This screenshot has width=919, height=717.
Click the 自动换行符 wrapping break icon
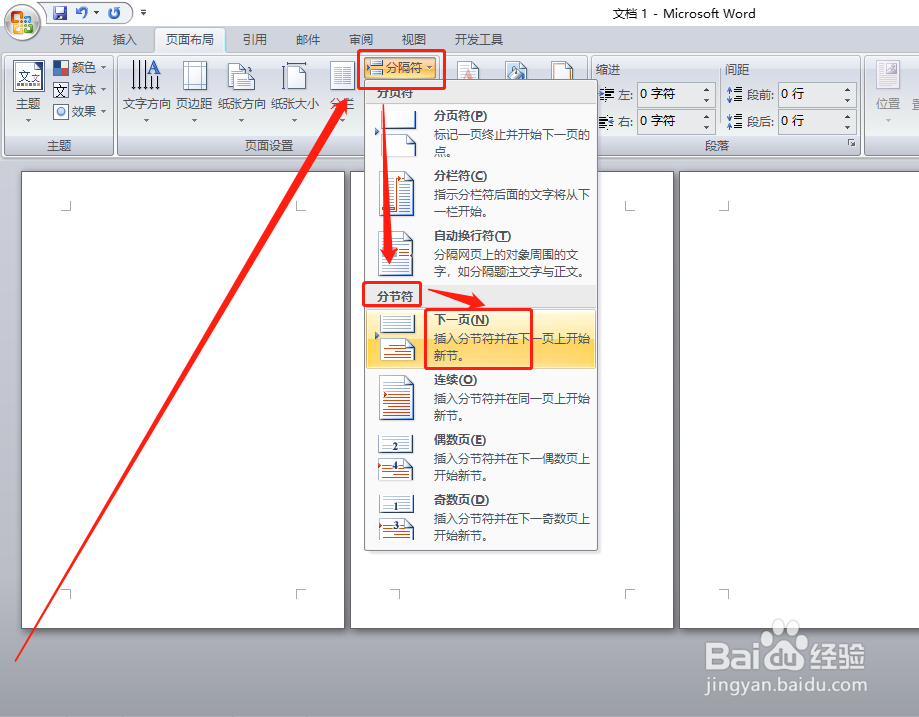tap(397, 254)
